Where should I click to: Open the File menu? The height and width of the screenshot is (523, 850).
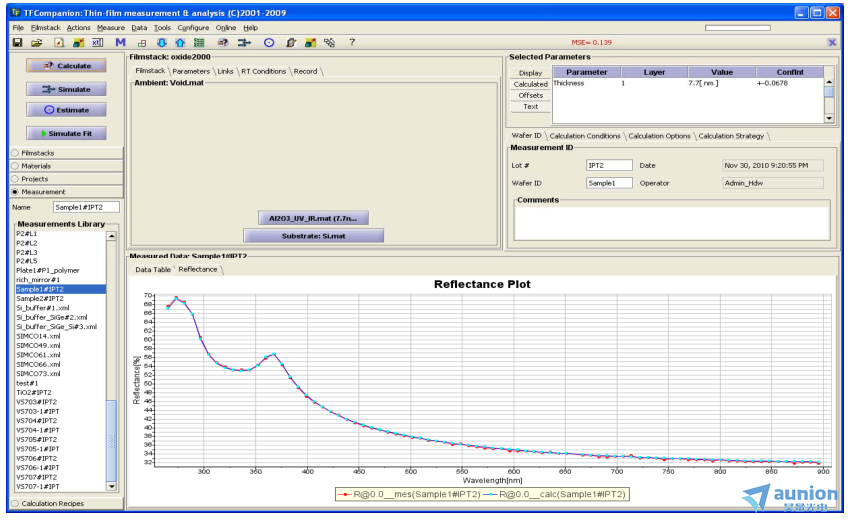[18, 28]
